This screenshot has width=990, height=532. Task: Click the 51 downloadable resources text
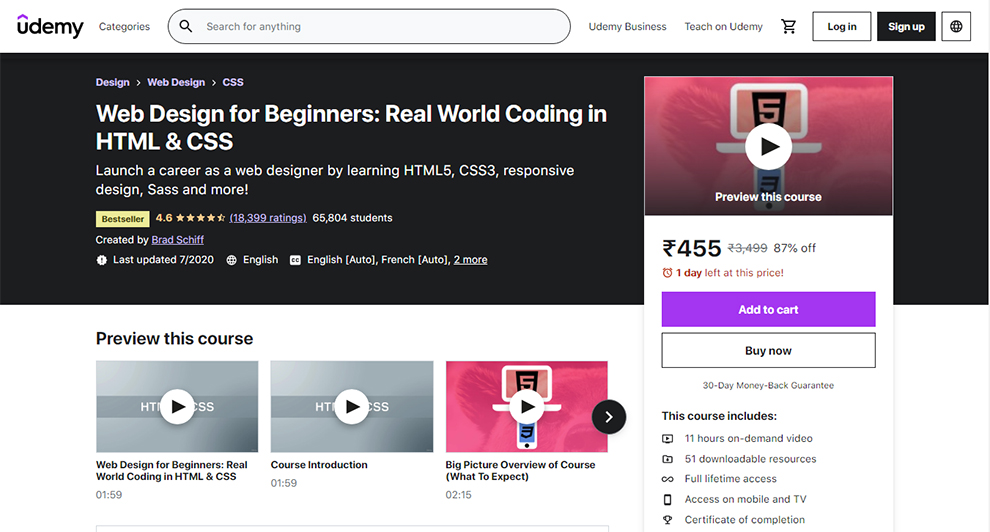(750, 459)
